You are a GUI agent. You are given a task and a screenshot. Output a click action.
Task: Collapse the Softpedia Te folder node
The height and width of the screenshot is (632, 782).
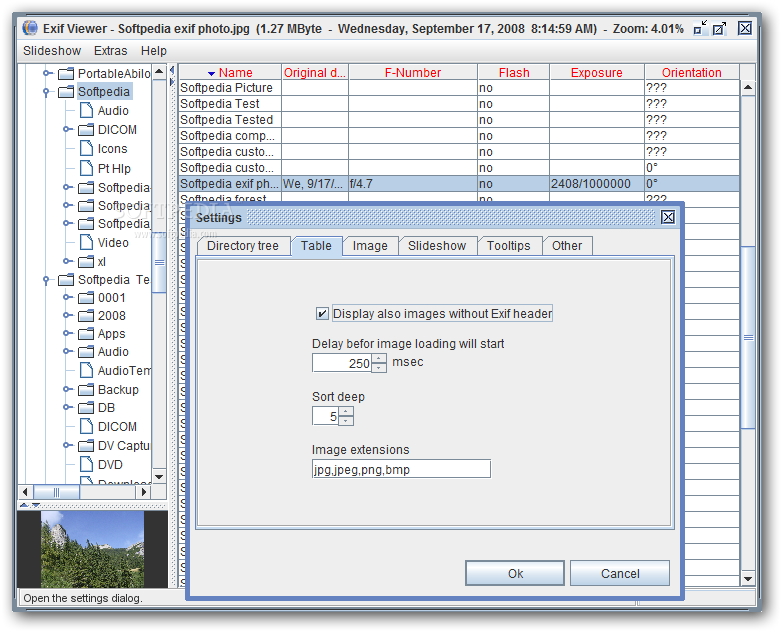point(46,280)
